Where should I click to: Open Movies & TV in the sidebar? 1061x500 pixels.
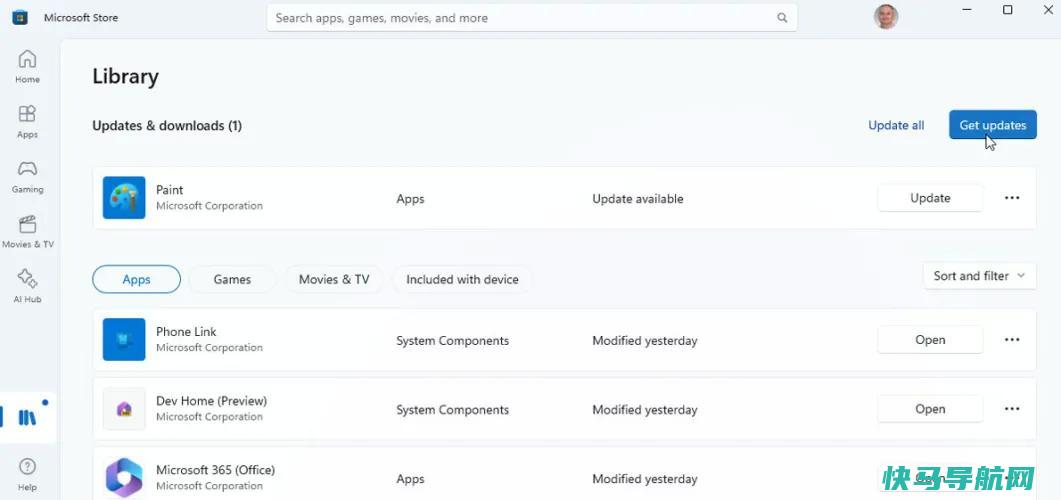27,231
